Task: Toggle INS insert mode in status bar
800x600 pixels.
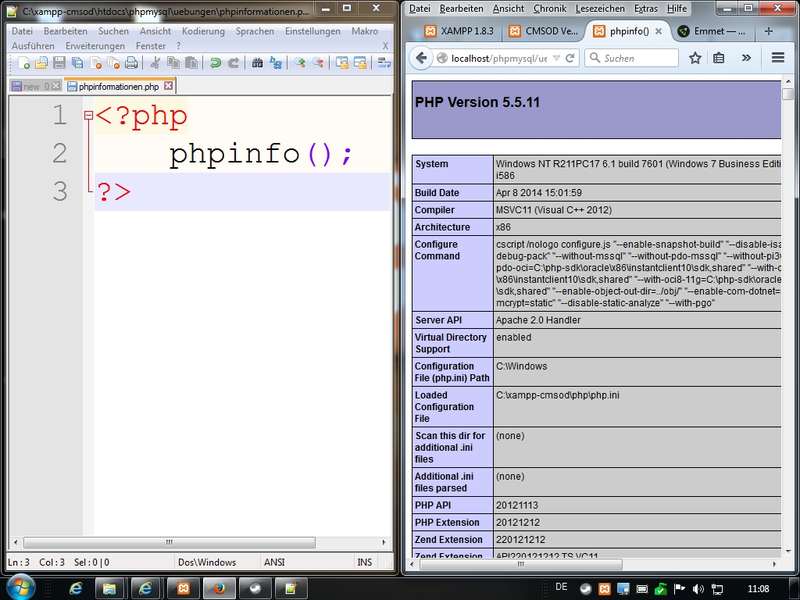Action: coord(364,562)
